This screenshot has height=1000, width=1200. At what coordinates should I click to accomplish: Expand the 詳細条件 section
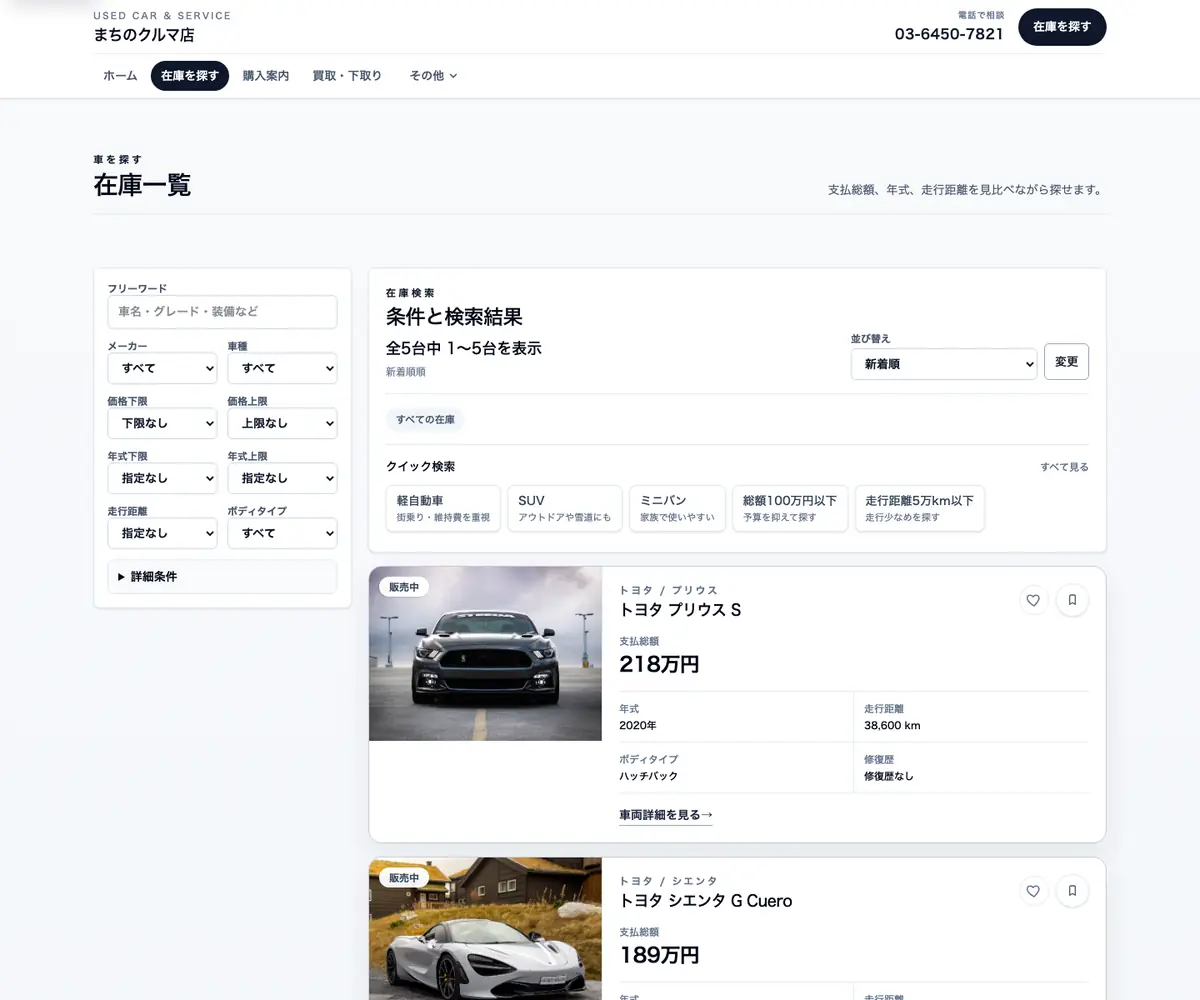tap(222, 577)
